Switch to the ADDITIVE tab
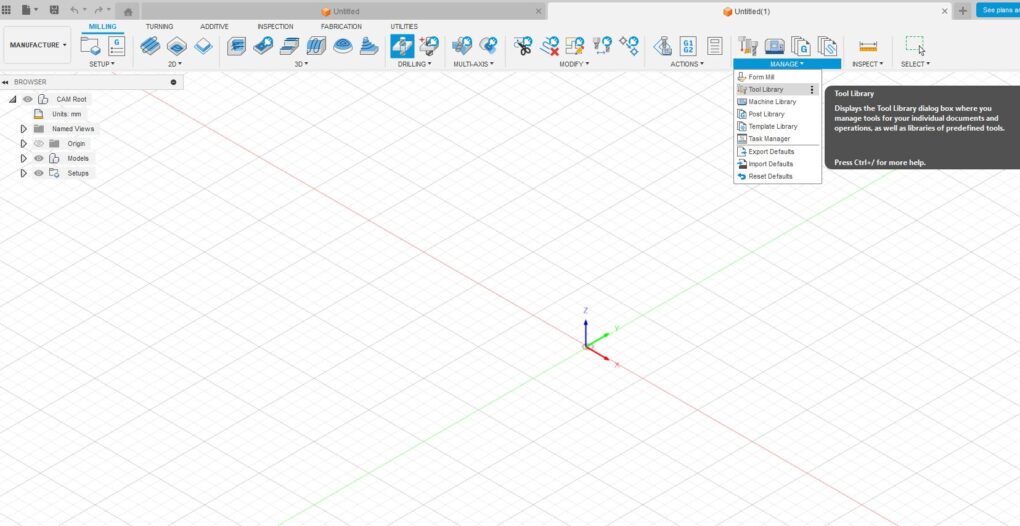 click(x=214, y=27)
